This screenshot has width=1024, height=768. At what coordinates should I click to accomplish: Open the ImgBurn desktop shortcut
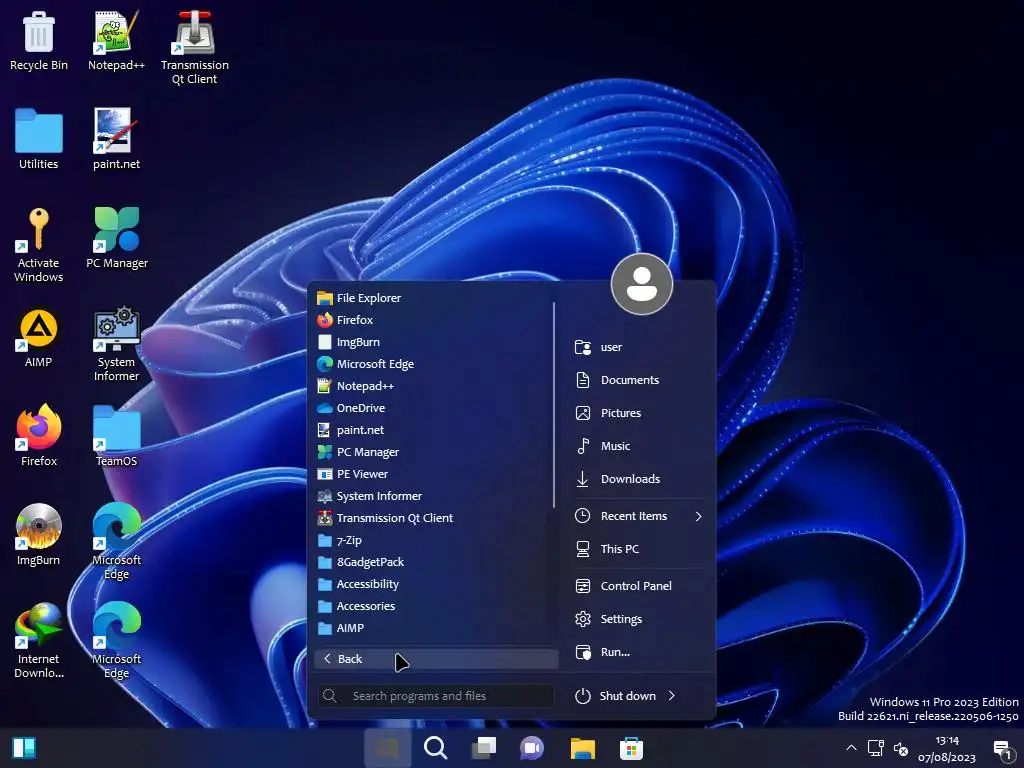pyautogui.click(x=39, y=535)
